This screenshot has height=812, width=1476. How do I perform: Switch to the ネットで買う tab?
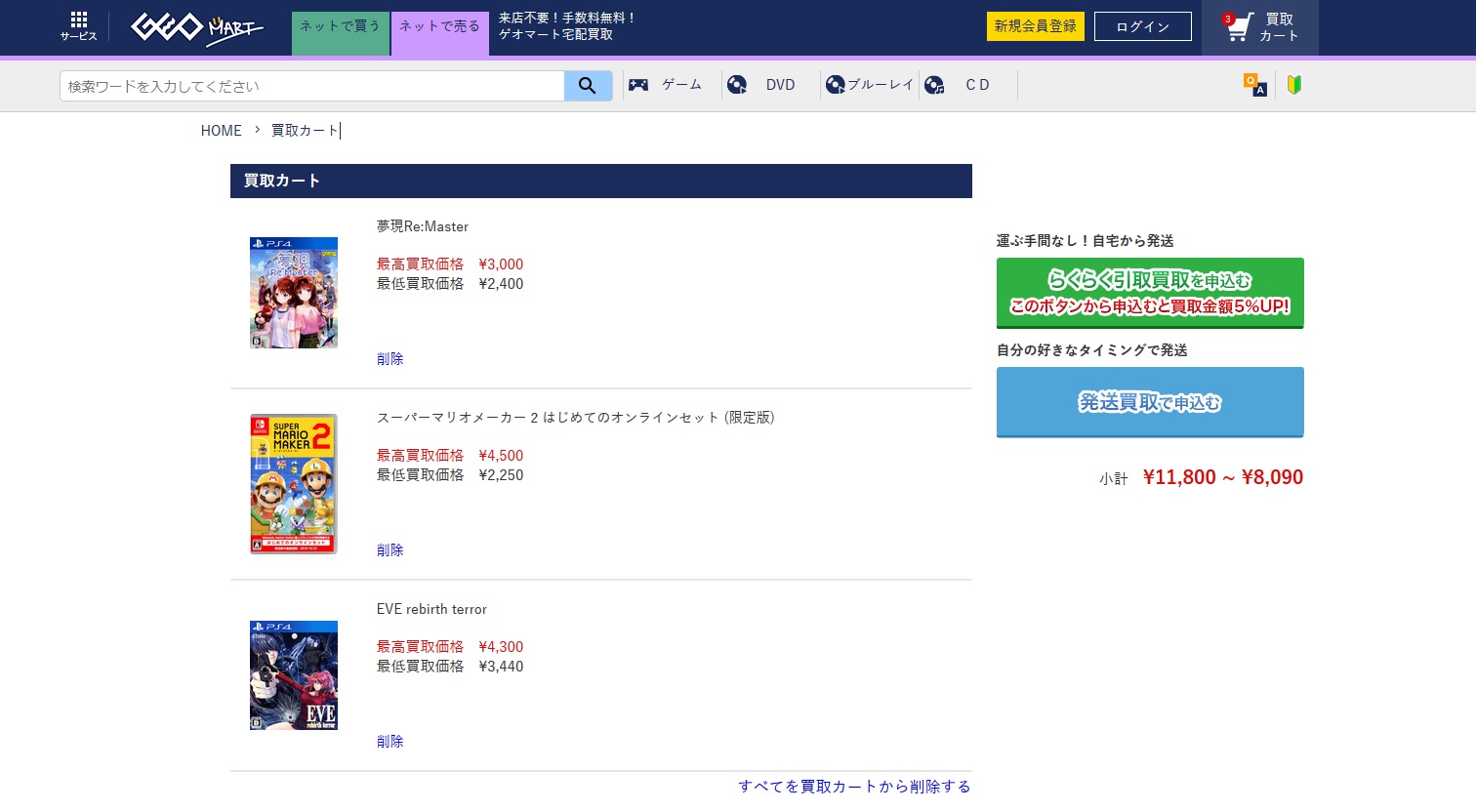pos(340,33)
